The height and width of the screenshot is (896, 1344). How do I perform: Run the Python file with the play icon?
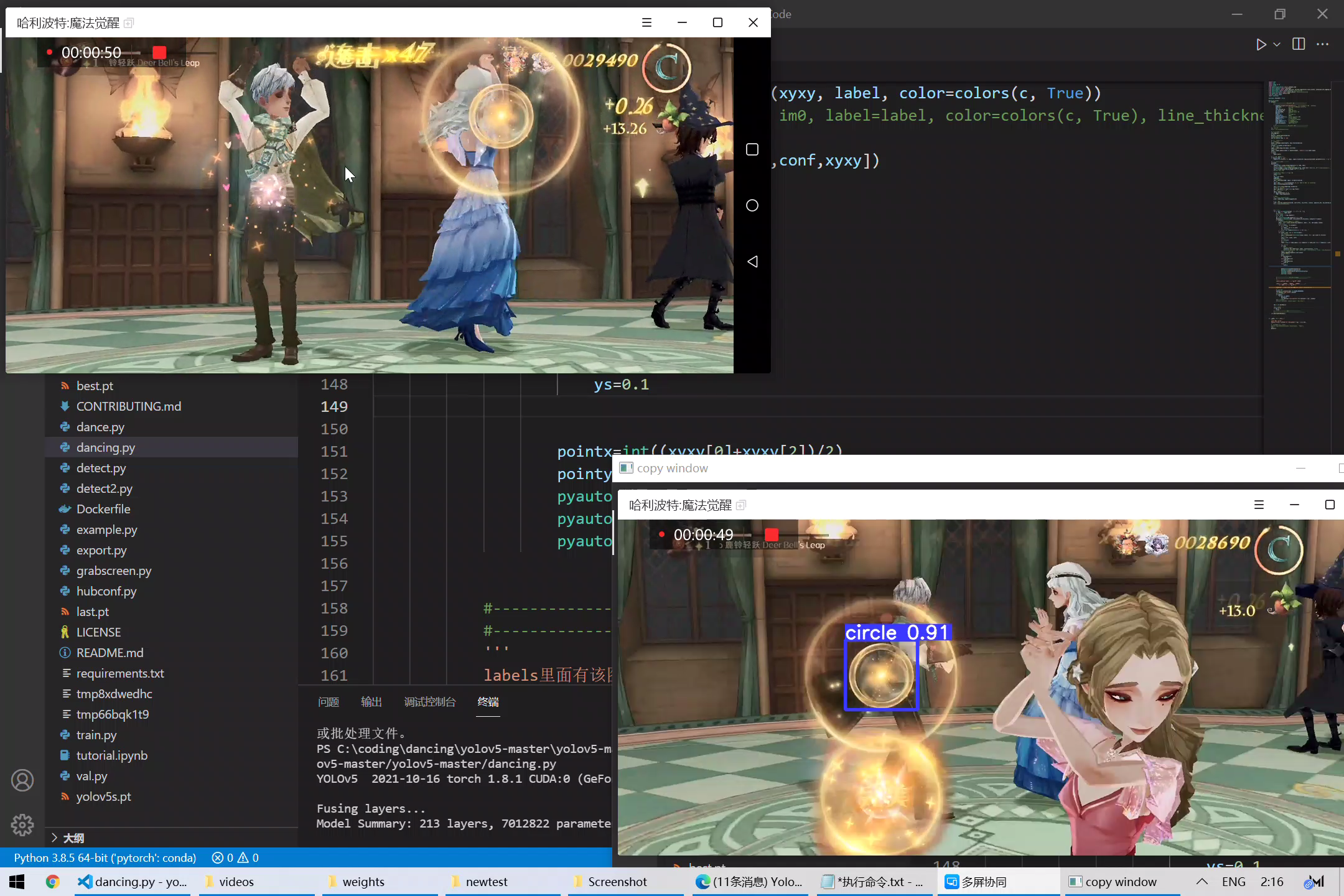click(x=1262, y=44)
